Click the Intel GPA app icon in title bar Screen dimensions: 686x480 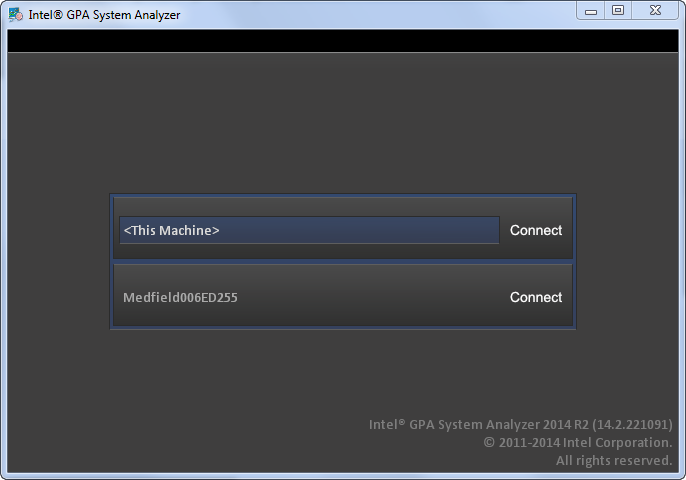(16, 14)
